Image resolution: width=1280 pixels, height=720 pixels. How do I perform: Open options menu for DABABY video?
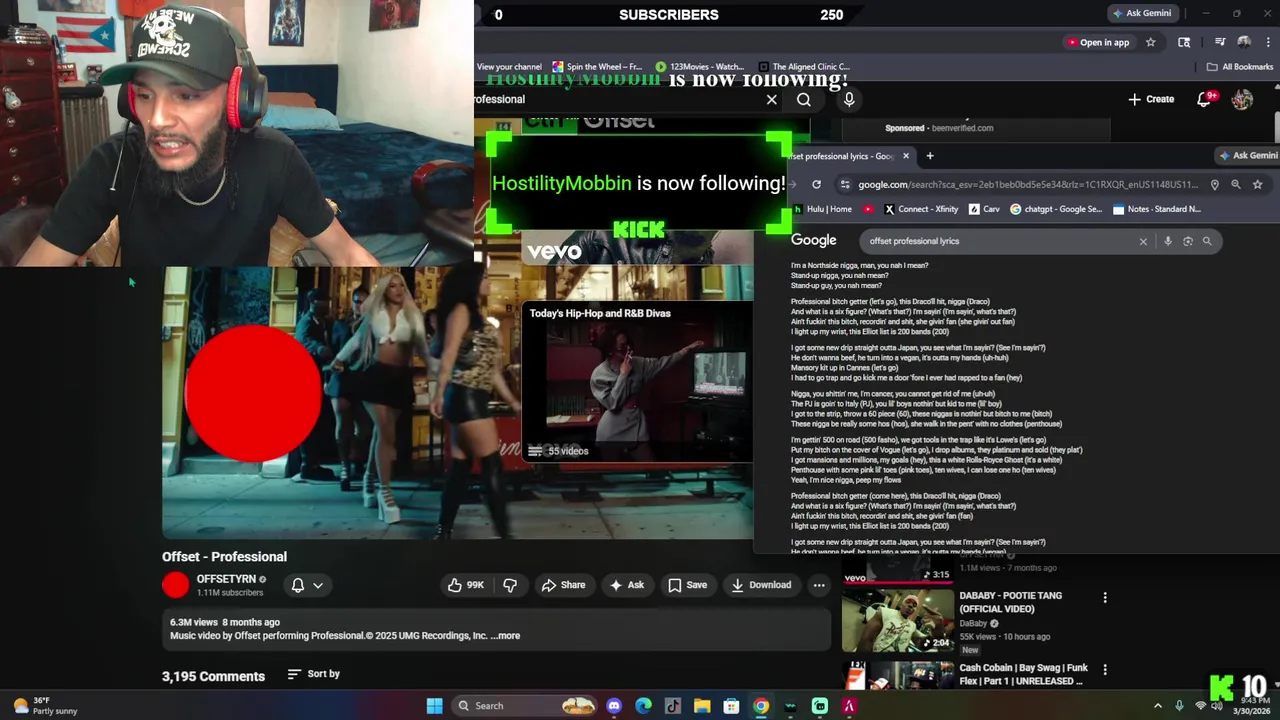pyautogui.click(x=1105, y=597)
